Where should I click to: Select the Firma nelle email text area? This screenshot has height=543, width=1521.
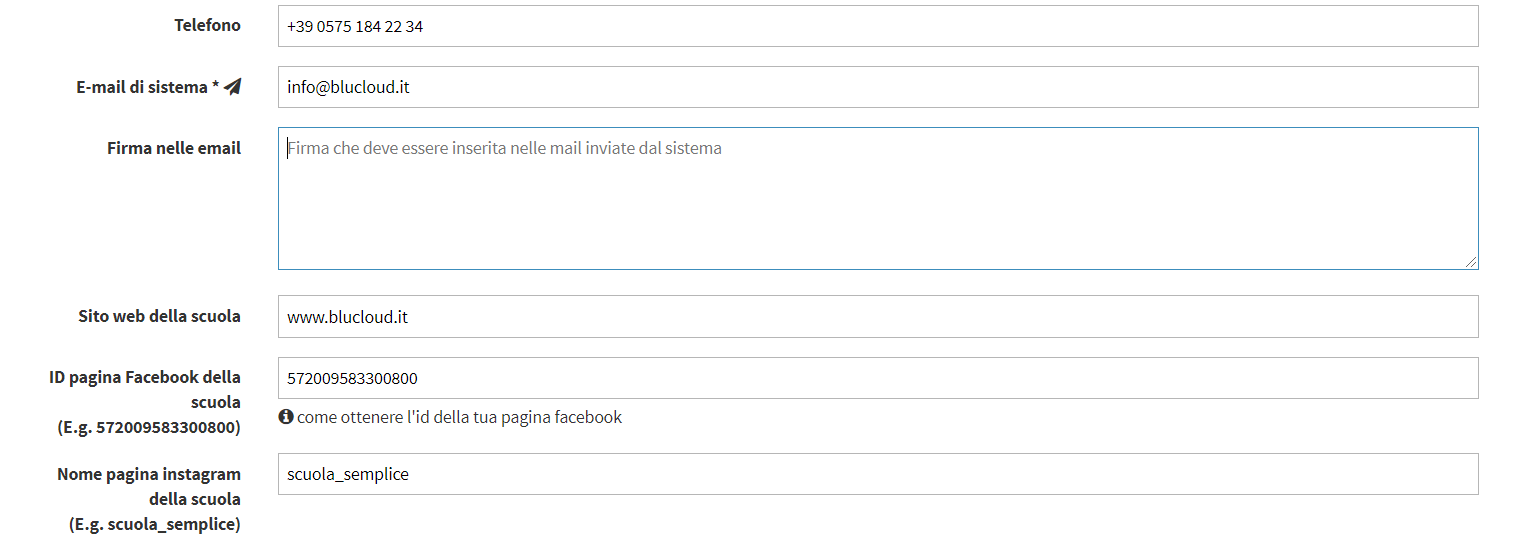coord(878,198)
